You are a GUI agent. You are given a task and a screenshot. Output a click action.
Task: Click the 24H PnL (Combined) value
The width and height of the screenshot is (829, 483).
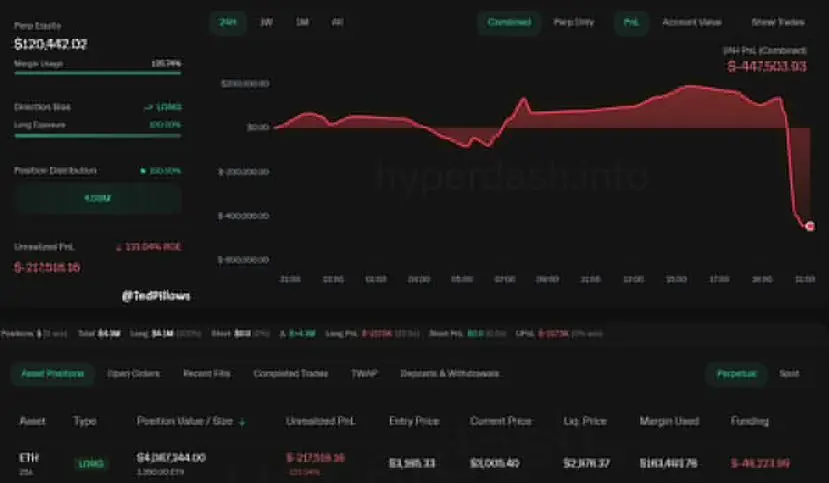(x=767, y=66)
